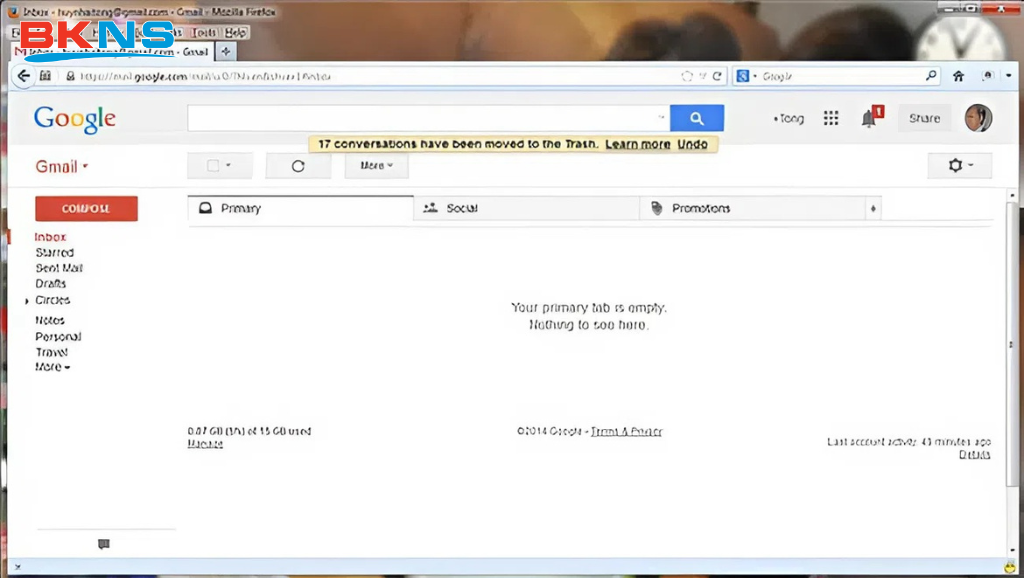Open the account profile picture
1024x578 pixels.
[x=977, y=118]
